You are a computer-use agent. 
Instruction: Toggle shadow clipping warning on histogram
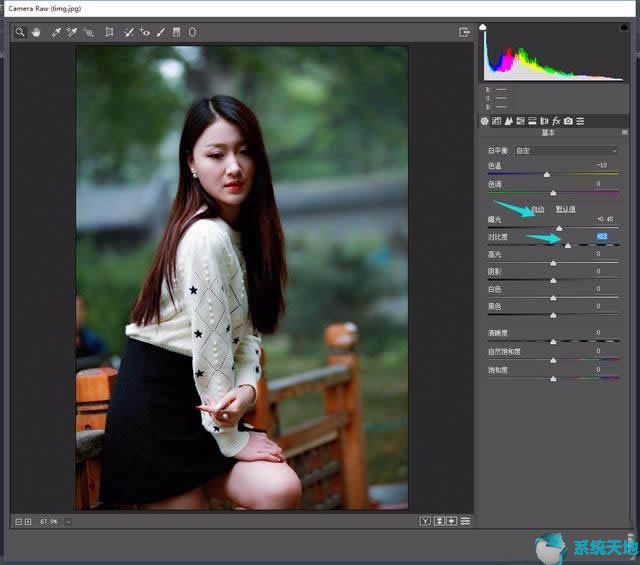[x=482, y=27]
